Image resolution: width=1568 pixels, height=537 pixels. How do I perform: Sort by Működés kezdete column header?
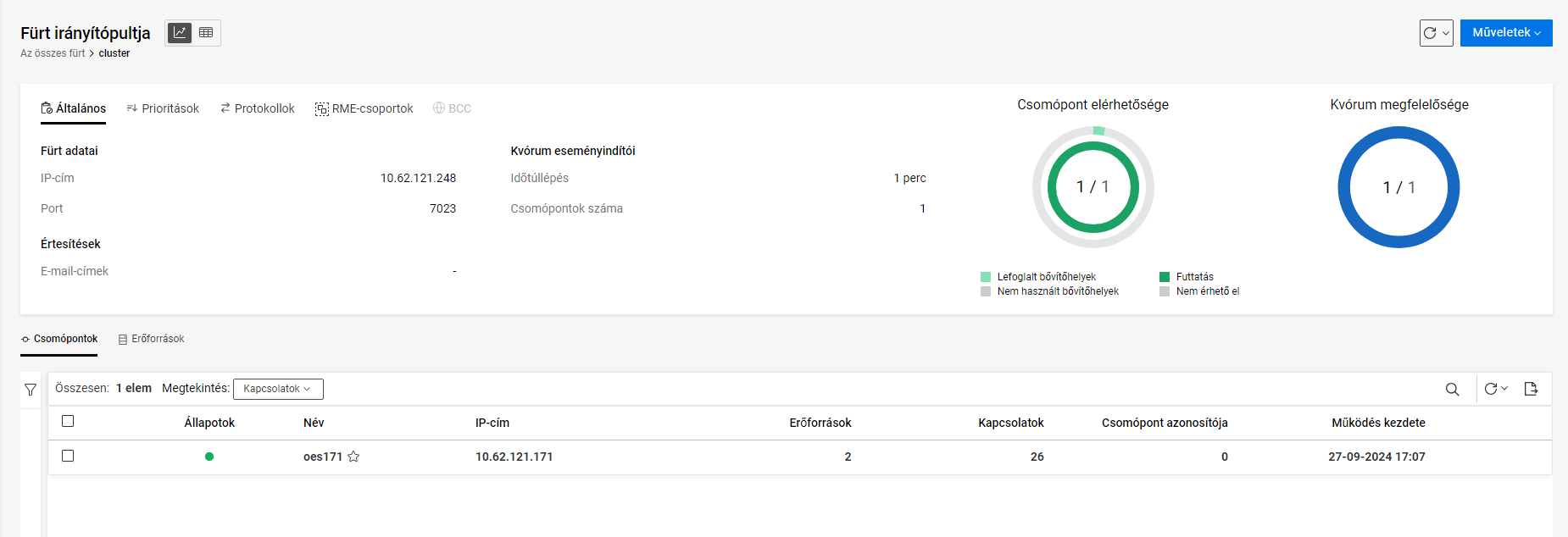click(1377, 423)
